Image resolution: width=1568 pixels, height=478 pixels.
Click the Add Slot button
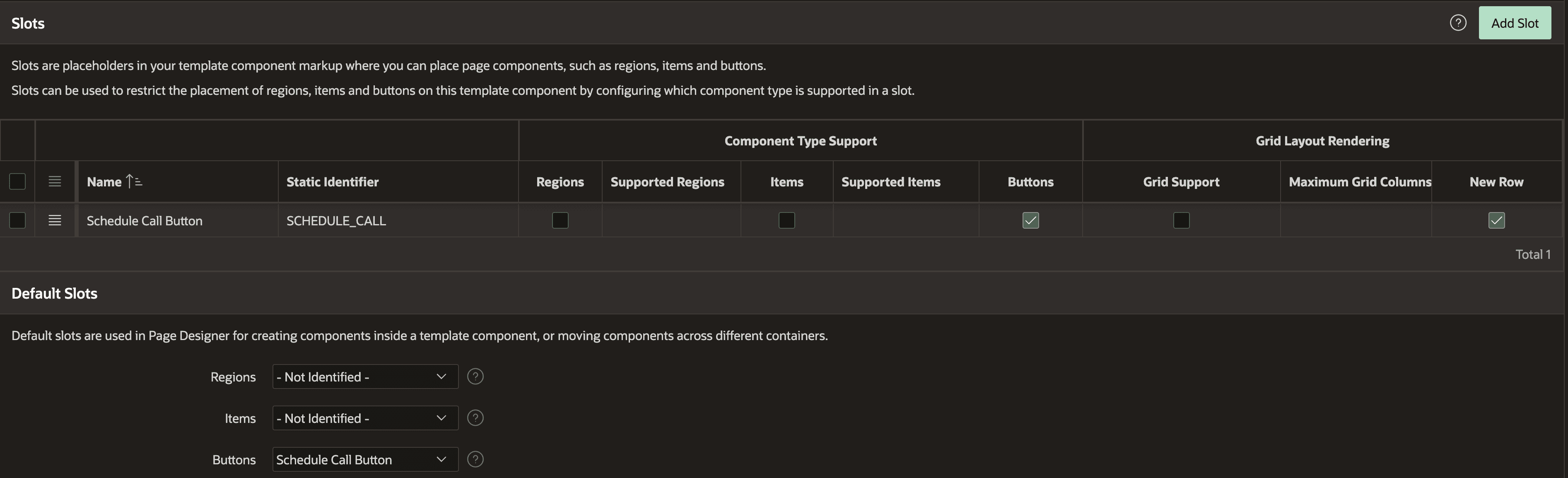(x=1515, y=22)
